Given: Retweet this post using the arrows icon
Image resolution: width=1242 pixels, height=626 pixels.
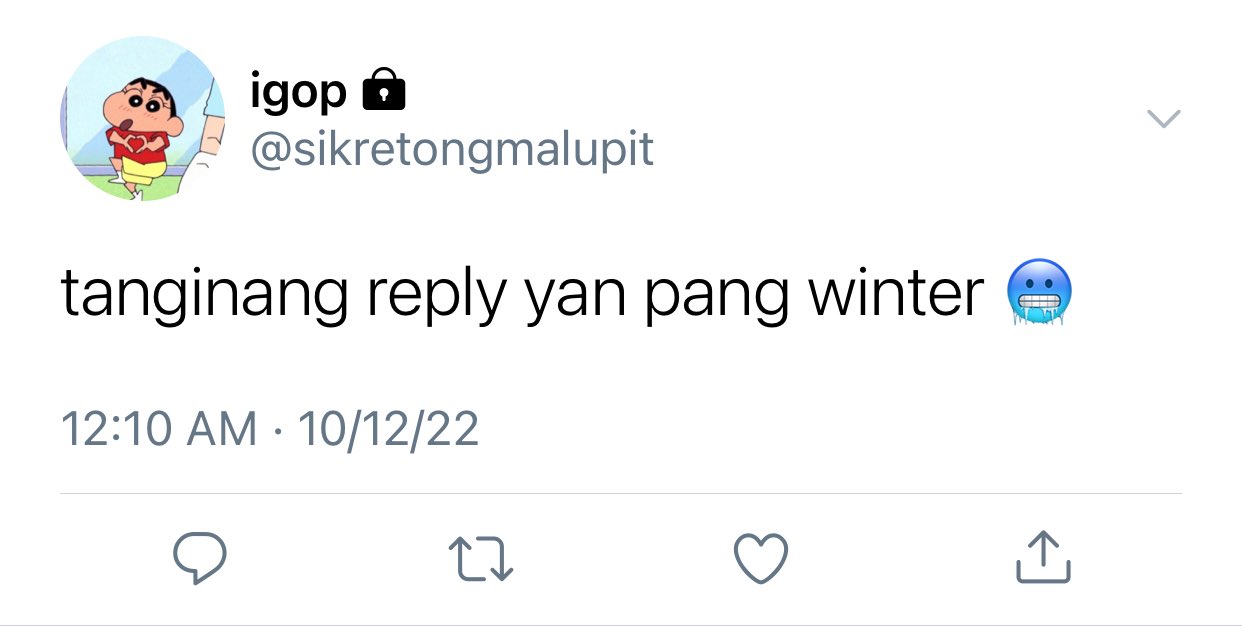Looking at the screenshot, I should pyautogui.click(x=481, y=558).
